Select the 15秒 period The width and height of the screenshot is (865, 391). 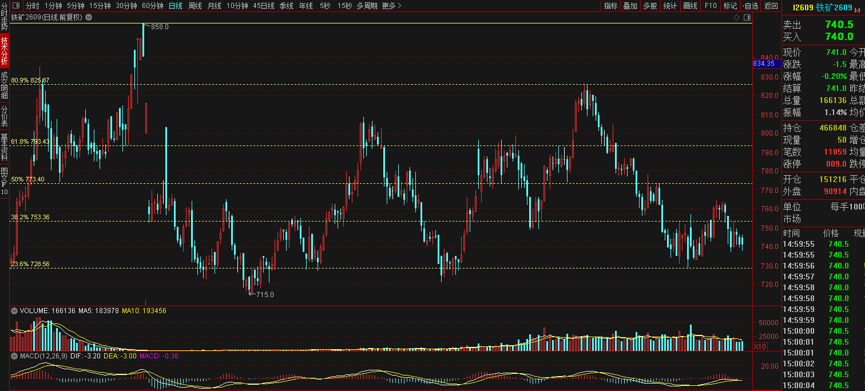click(x=344, y=6)
